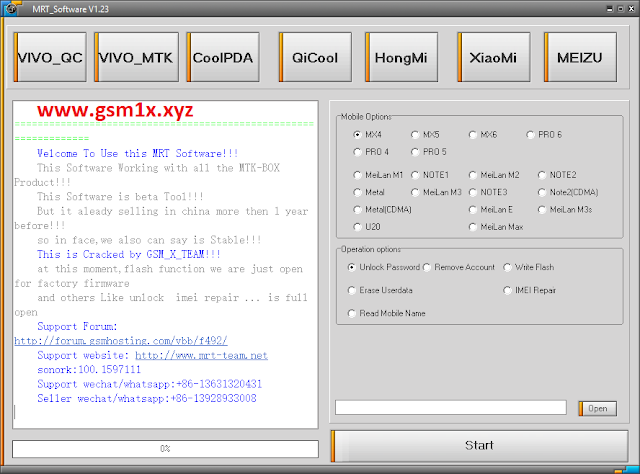
Task: Select the MEIZU brand tab
Action: pyautogui.click(x=580, y=57)
